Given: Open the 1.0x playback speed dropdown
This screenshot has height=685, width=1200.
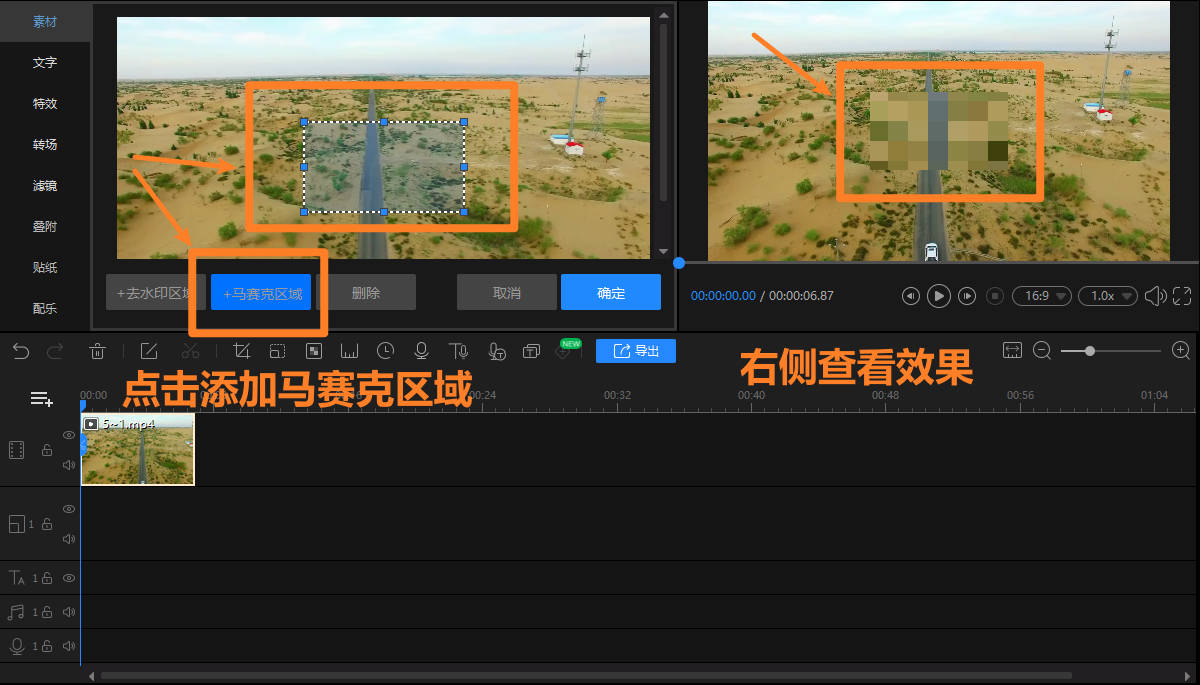Looking at the screenshot, I should point(1107,296).
